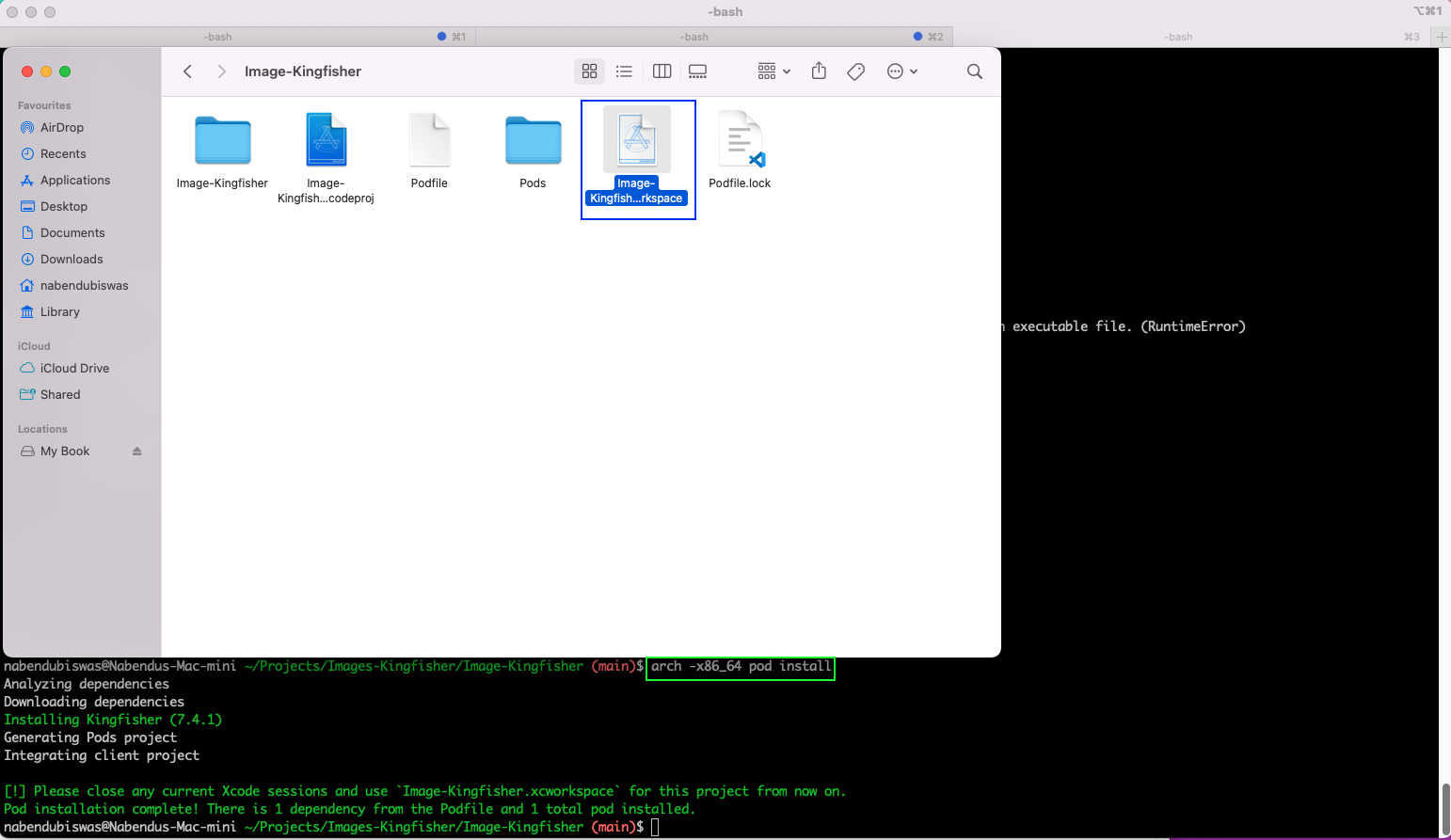Select the Image-Kingfisher xcodeproj file
The image size is (1451, 840).
click(x=326, y=158)
